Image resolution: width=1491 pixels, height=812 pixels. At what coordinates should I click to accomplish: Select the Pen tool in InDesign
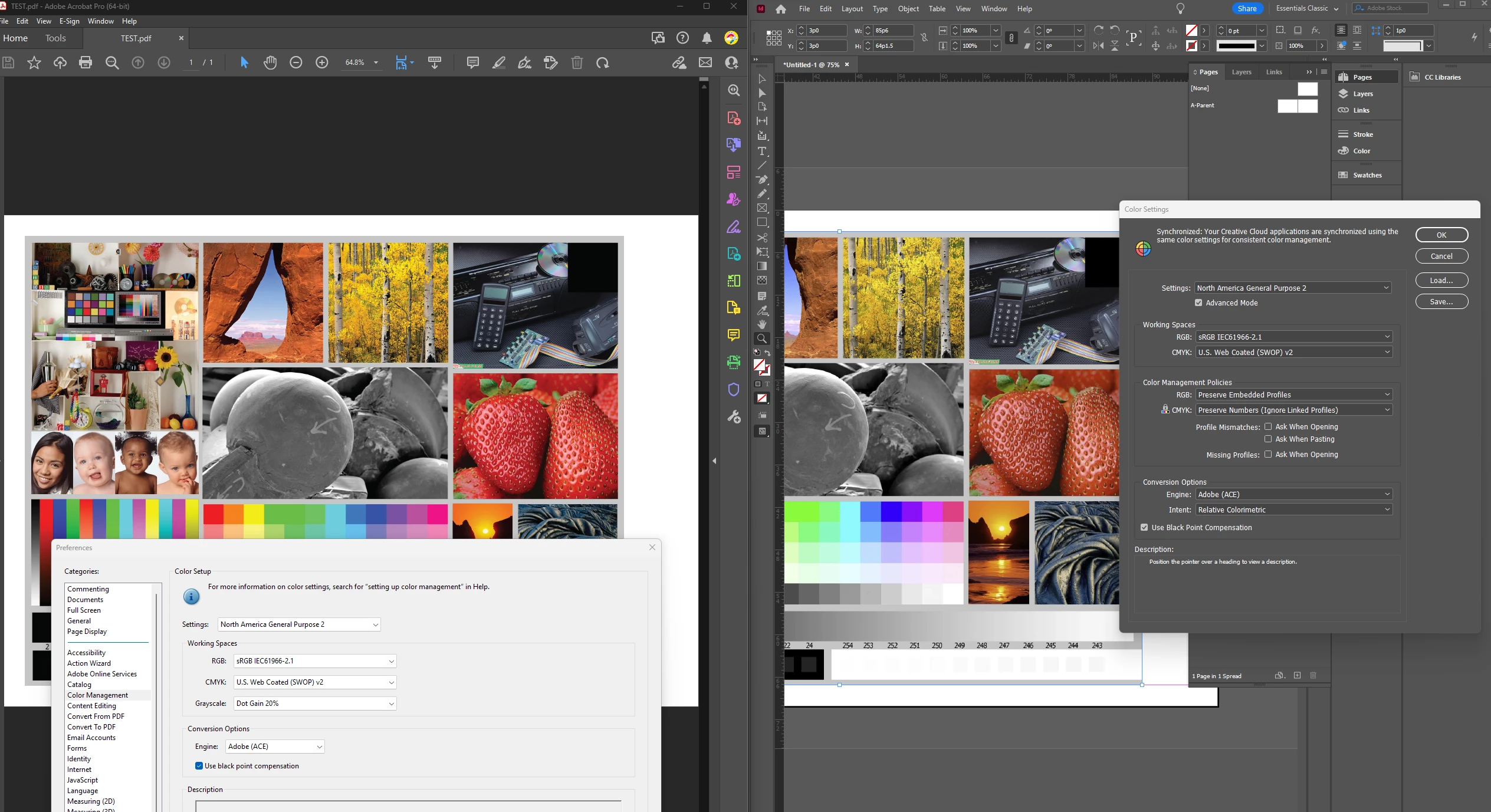point(762,179)
